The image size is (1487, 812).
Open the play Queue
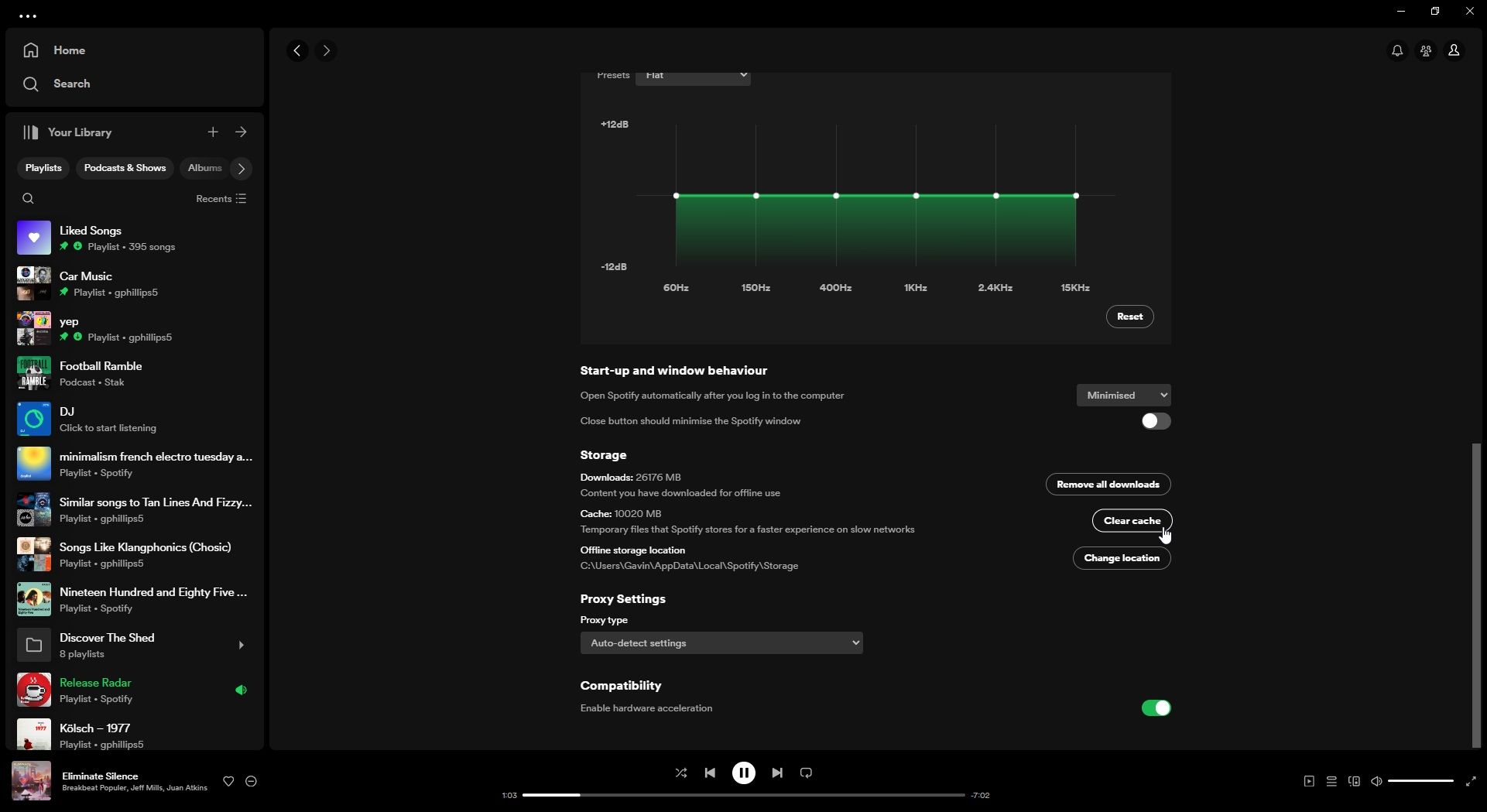coord(1331,781)
